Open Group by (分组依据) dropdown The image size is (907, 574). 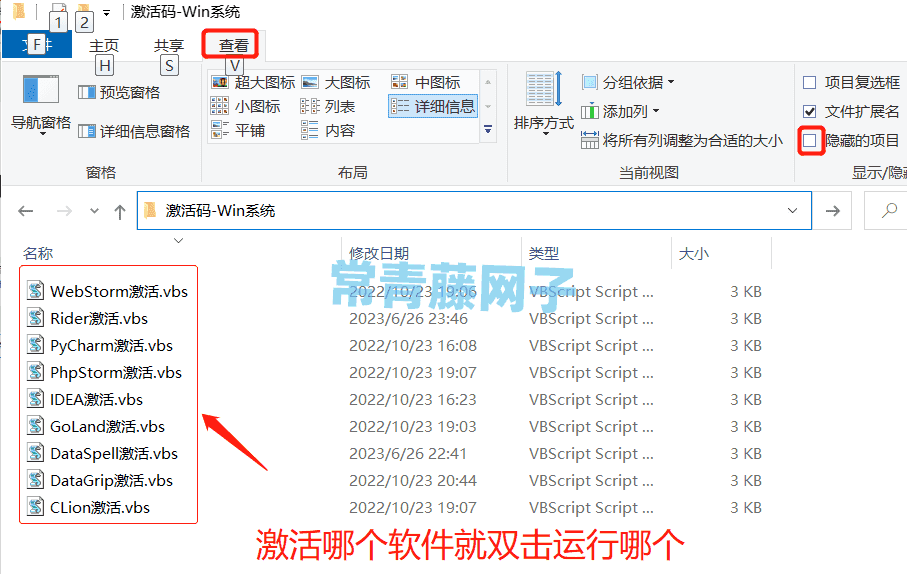tap(628, 82)
